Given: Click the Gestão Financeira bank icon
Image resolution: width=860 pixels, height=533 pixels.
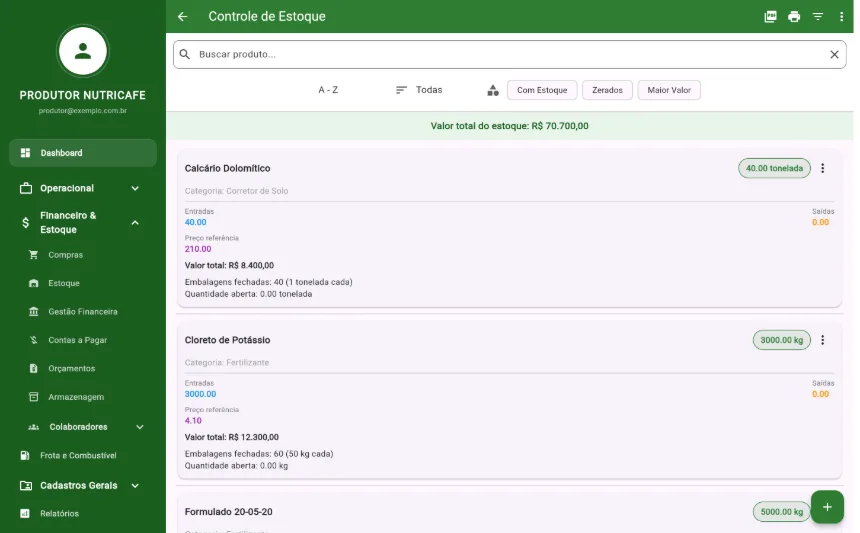Looking at the screenshot, I should click(33, 312).
